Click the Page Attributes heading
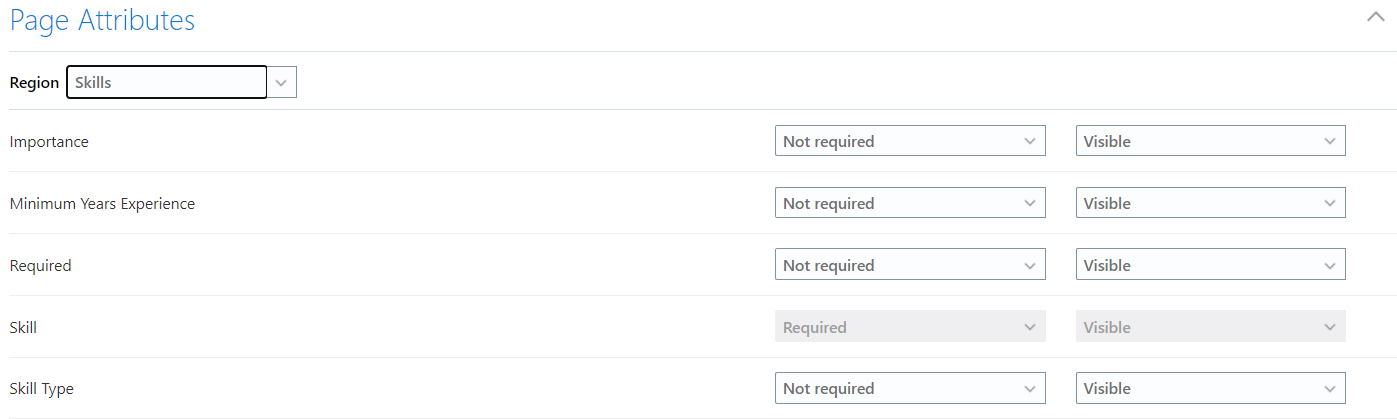Image resolution: width=1397 pixels, height=419 pixels. pos(102,20)
